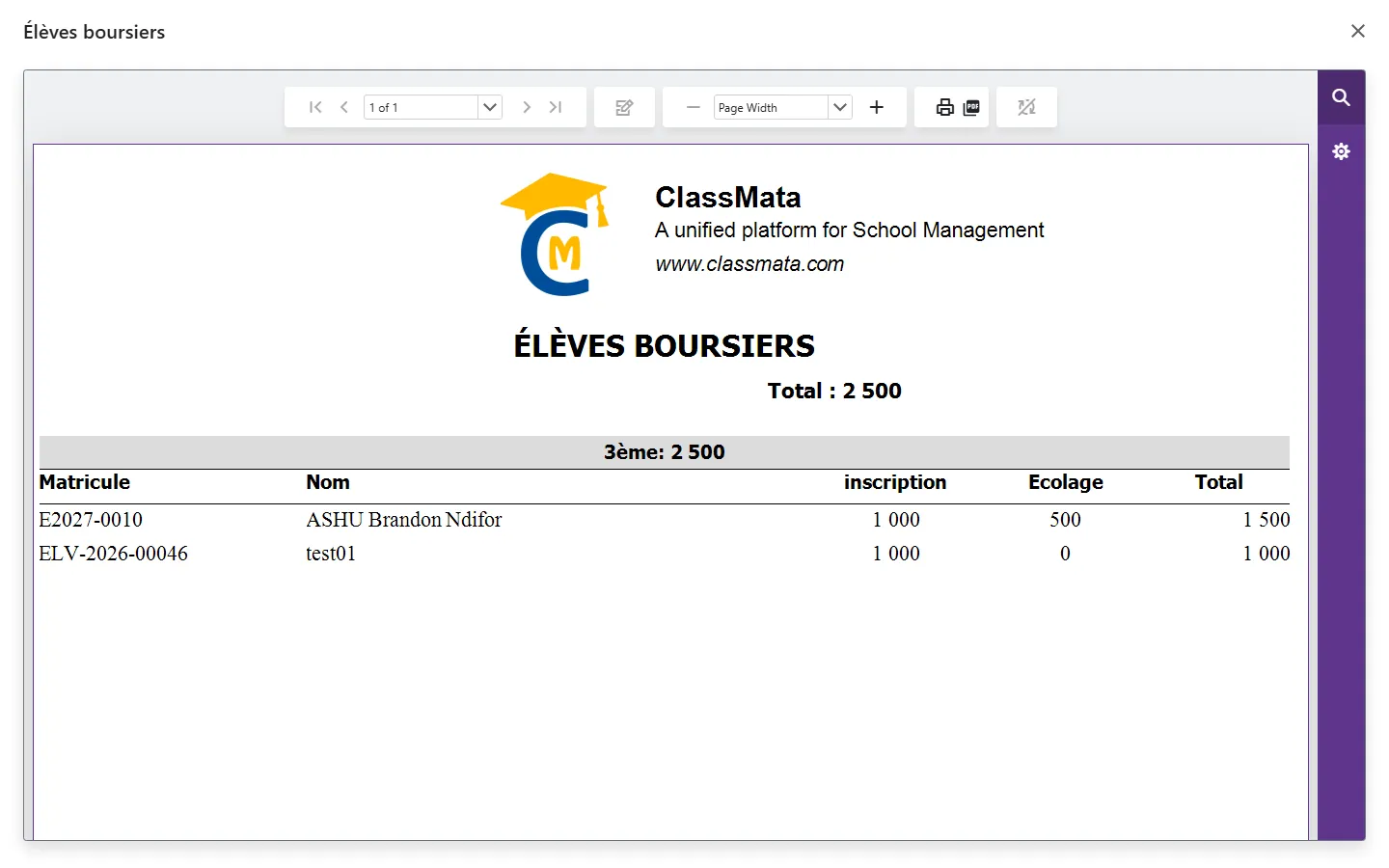Click the 'Nom' column header
The image size is (1389, 868).
click(328, 482)
